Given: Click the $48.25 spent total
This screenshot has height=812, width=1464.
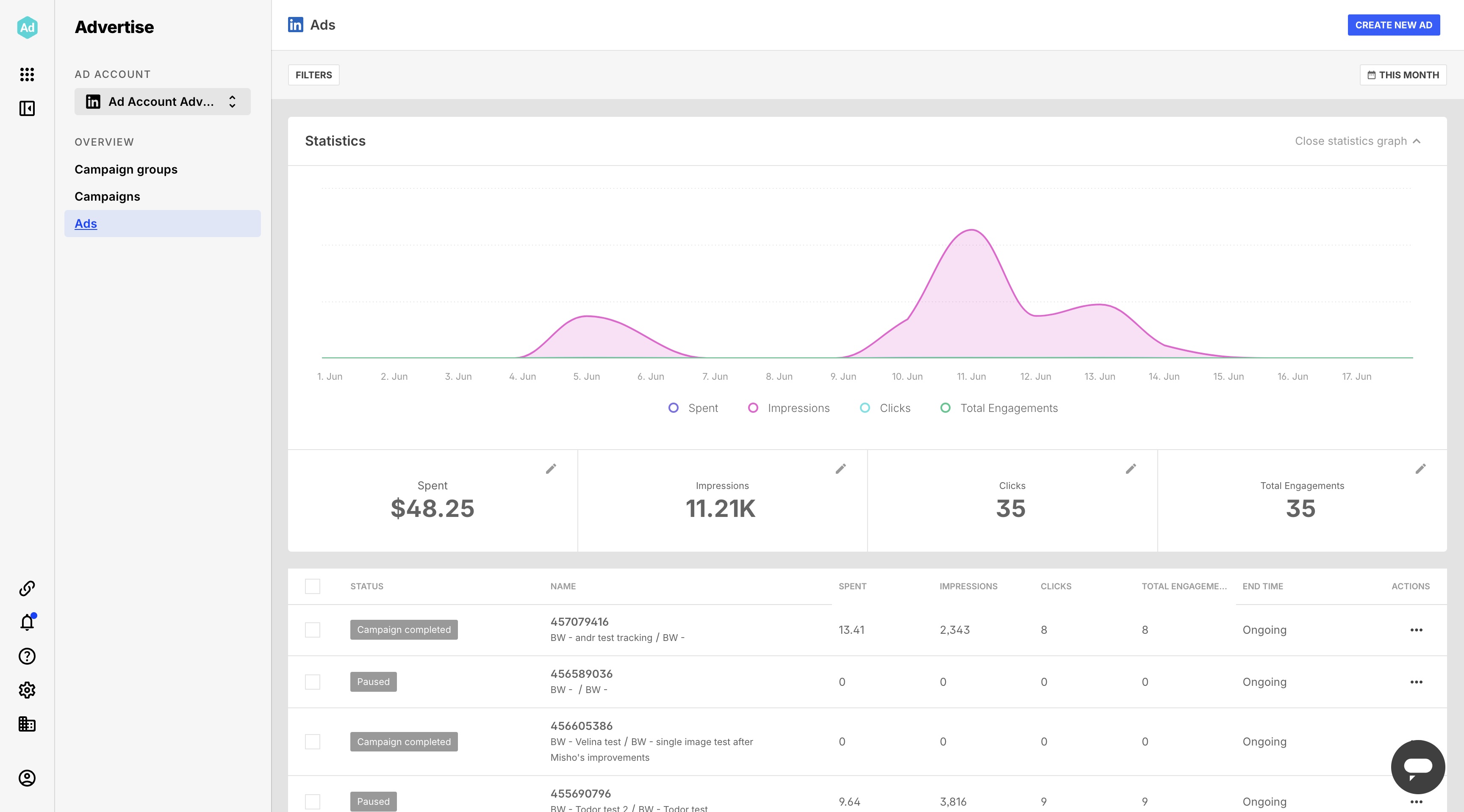Looking at the screenshot, I should (x=433, y=508).
